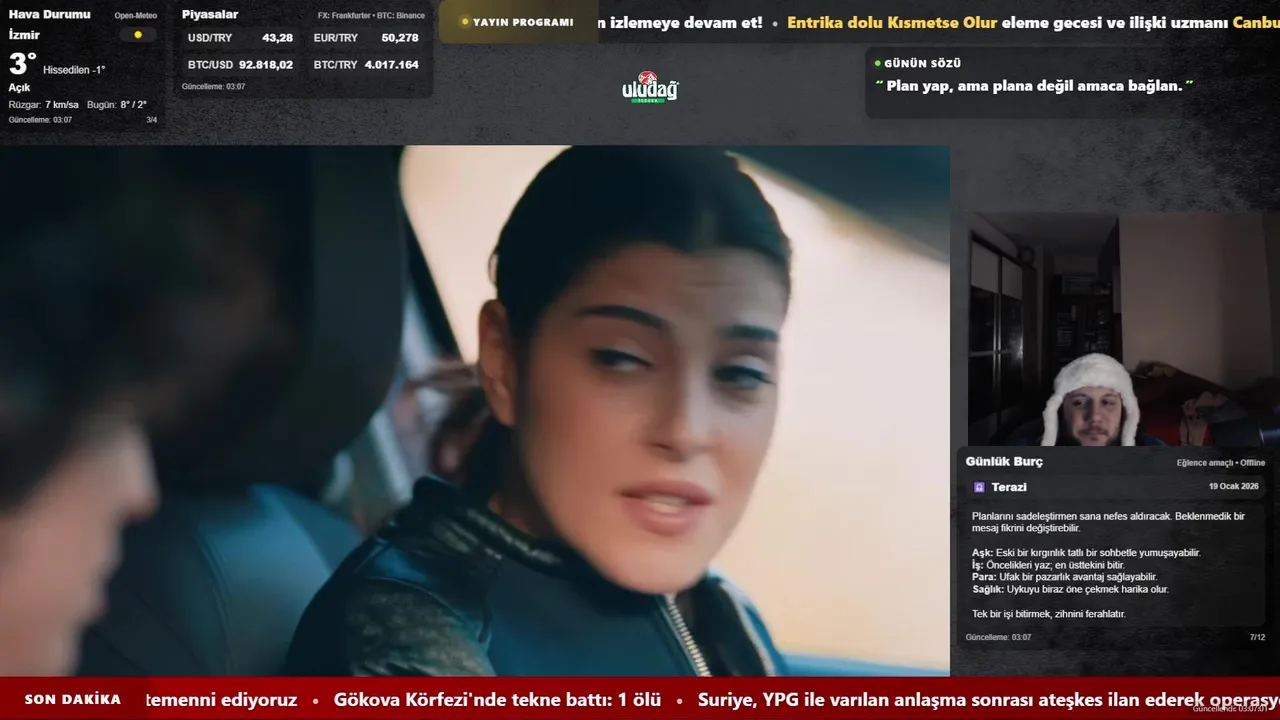Click the 'Rüzgar: 7 km/sa' value
This screenshot has width=1280, height=720.
(x=44, y=105)
